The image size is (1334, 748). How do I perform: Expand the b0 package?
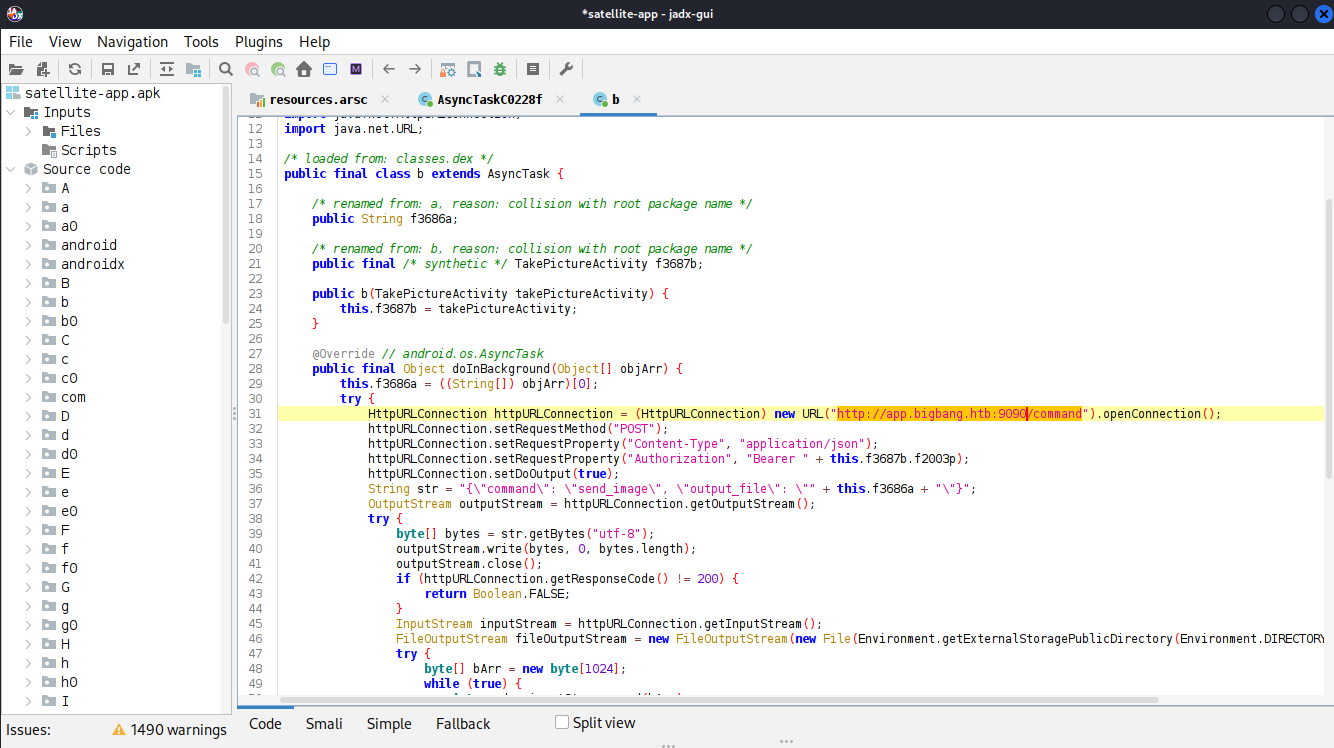pos(29,321)
